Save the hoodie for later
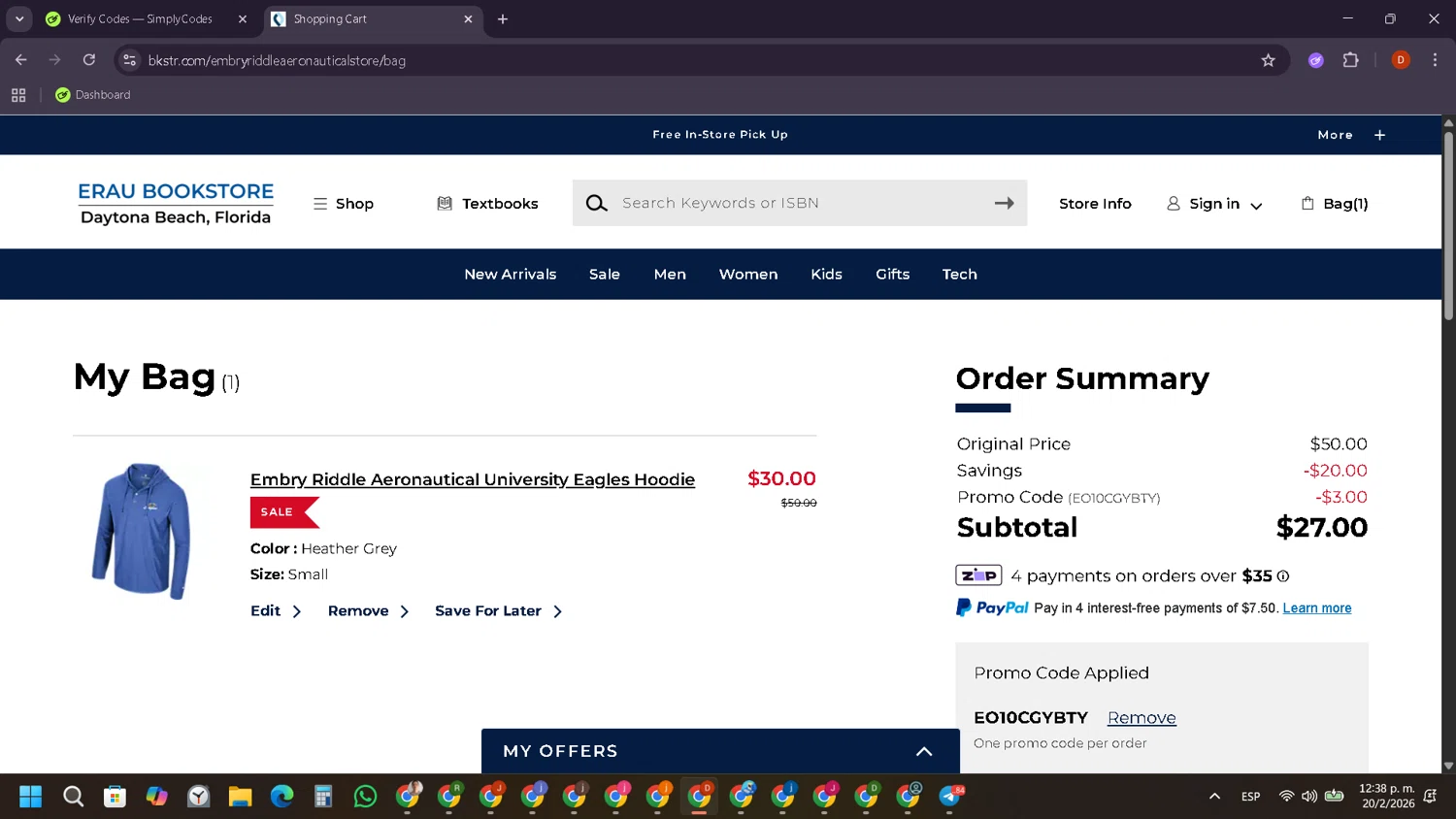 click(x=498, y=611)
